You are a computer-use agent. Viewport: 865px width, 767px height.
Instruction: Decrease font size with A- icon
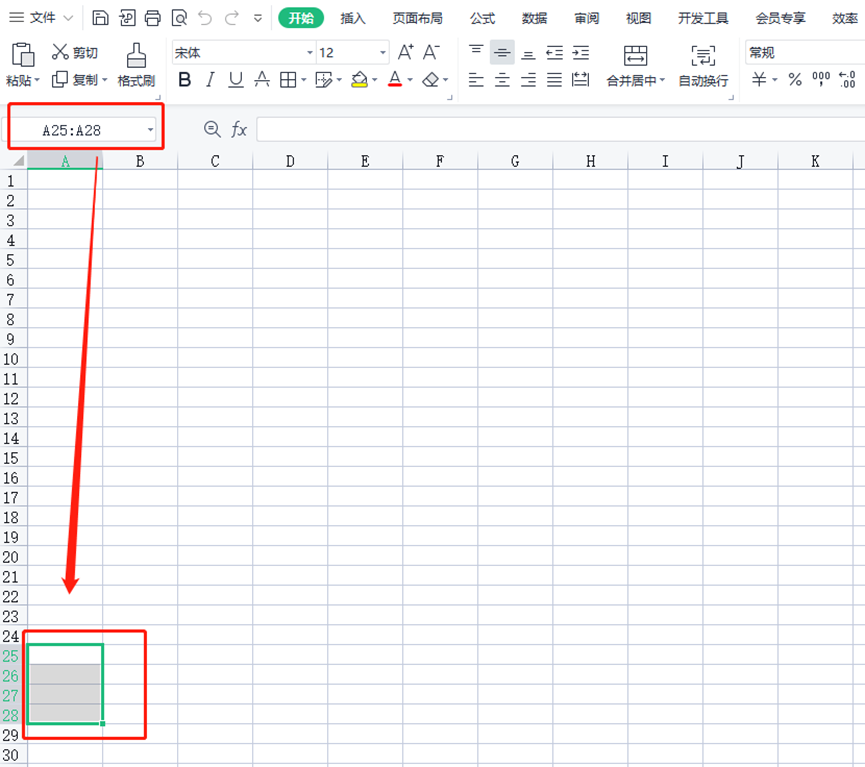point(431,52)
